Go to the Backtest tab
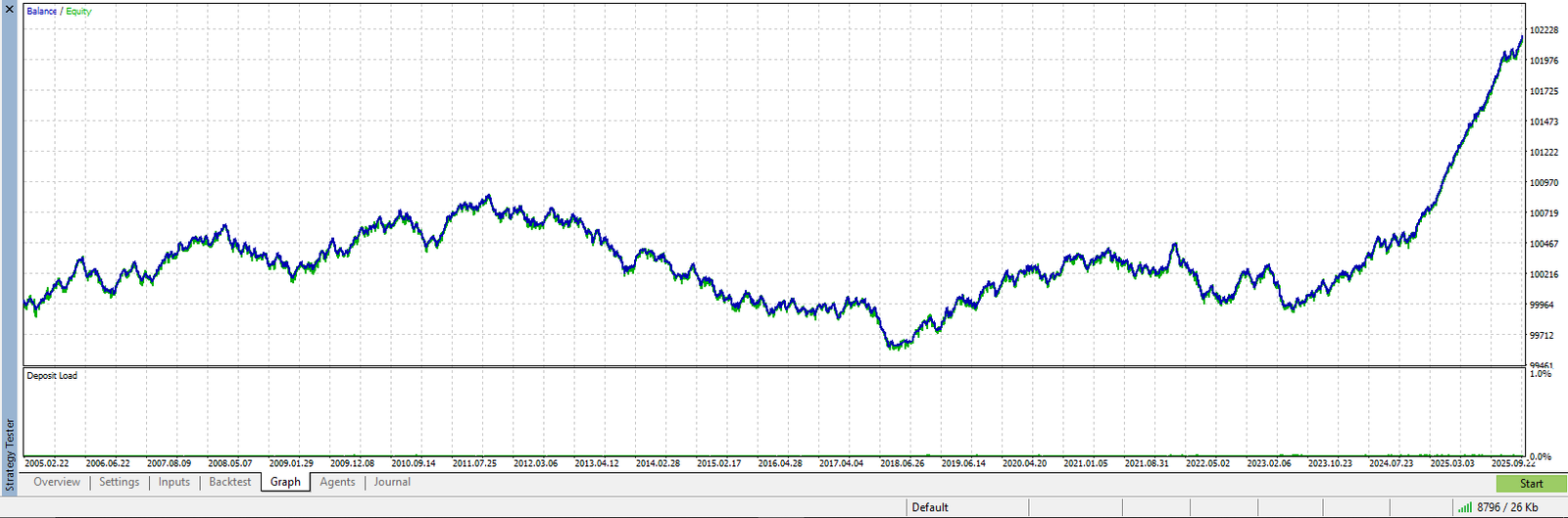 230,482
